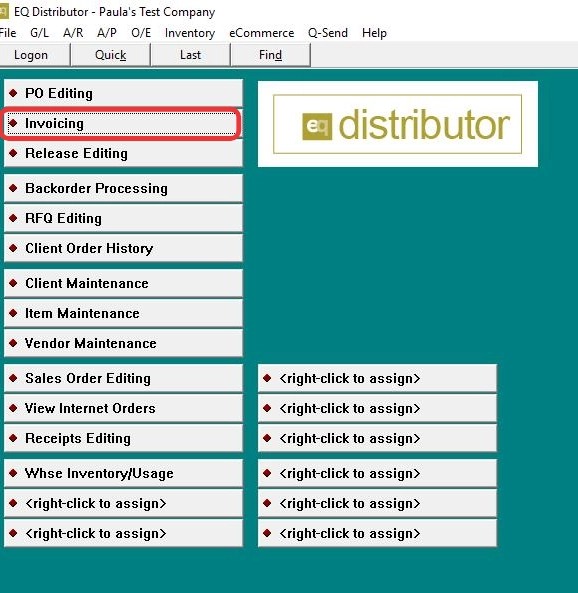Open Client Maintenance

point(123,283)
